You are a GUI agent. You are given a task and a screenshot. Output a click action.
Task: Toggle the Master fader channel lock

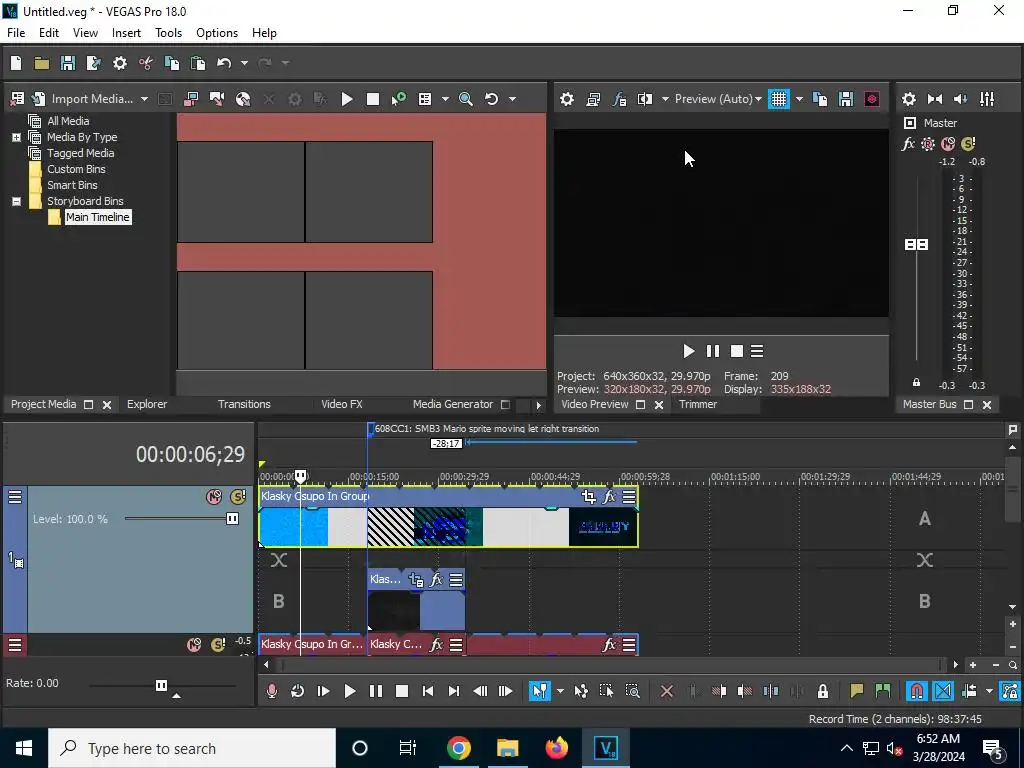pyautogui.click(x=916, y=383)
